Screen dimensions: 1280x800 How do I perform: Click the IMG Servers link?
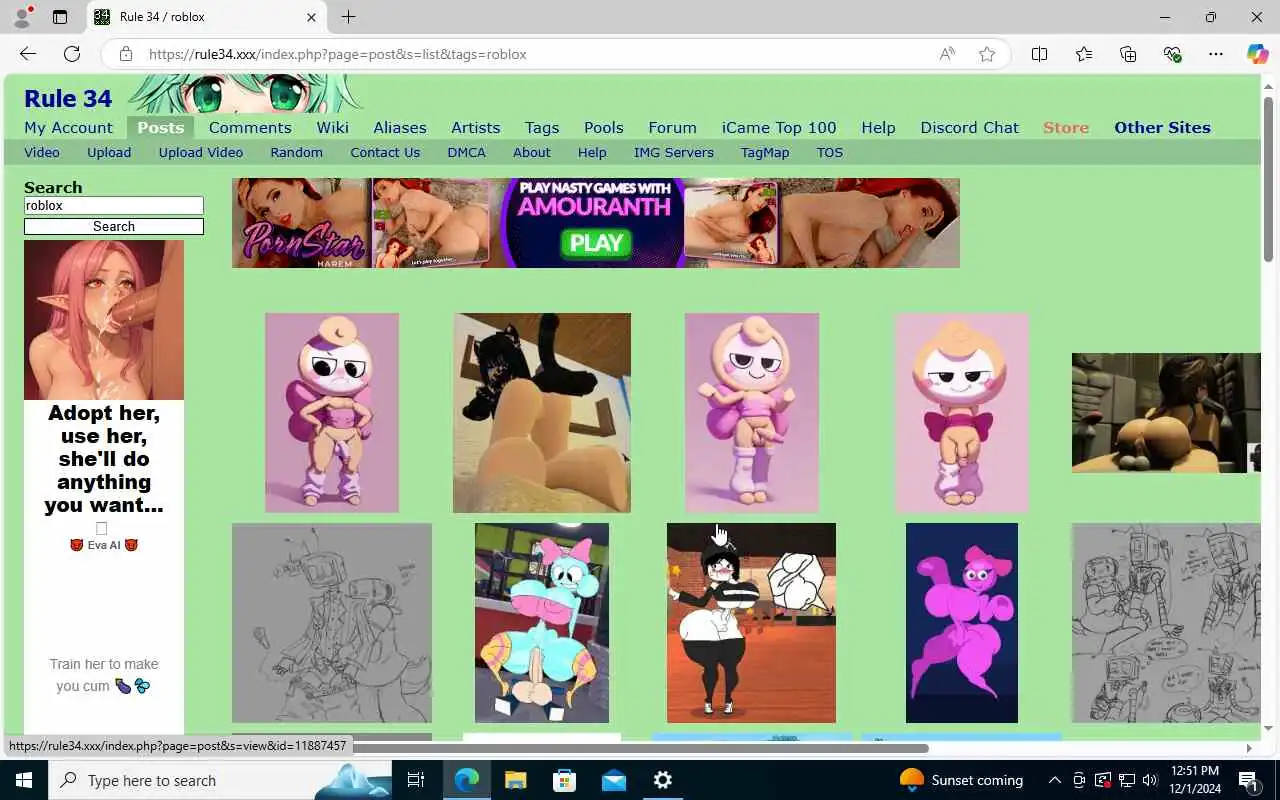point(674,152)
